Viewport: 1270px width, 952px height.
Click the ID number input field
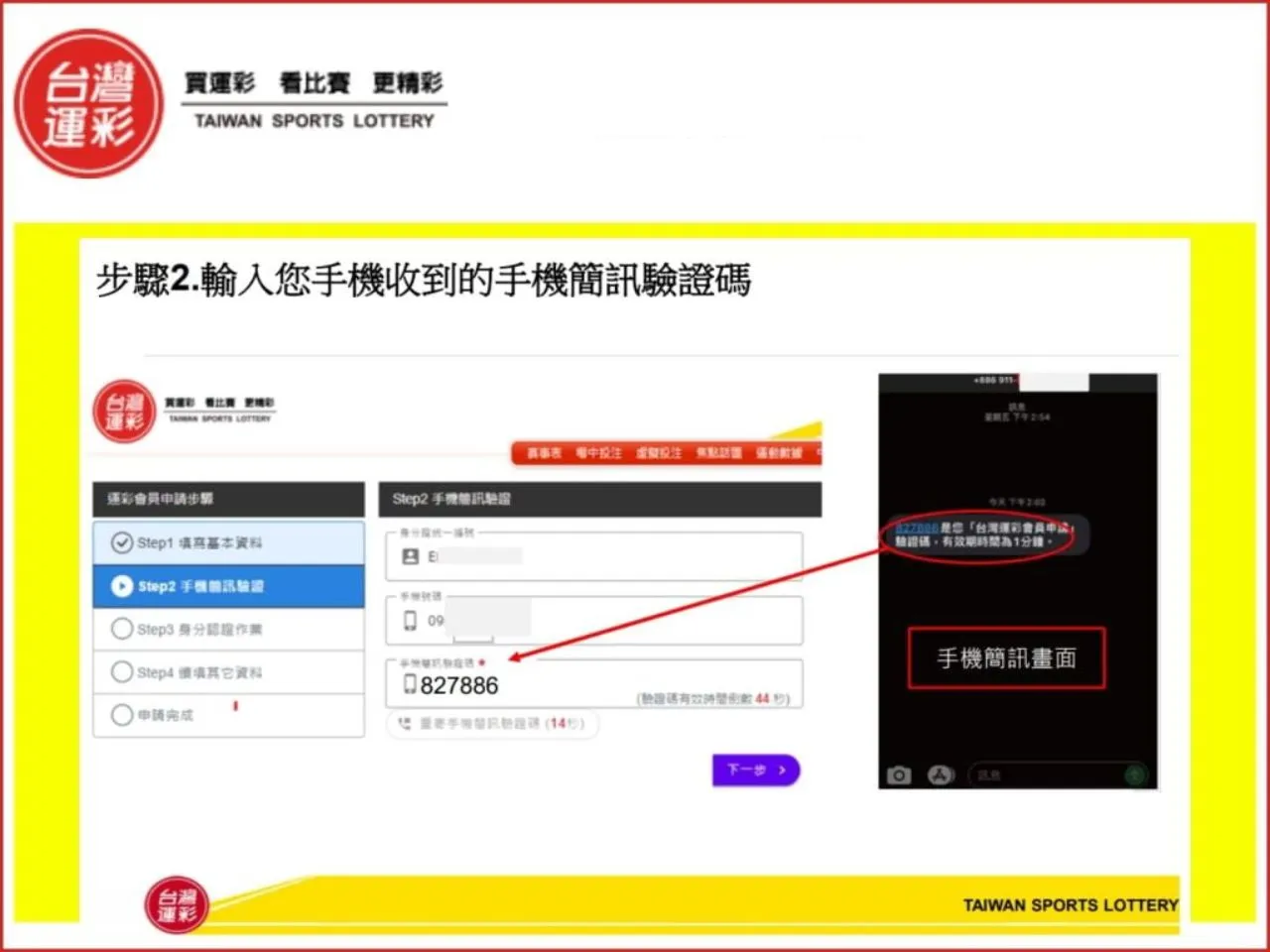point(593,556)
